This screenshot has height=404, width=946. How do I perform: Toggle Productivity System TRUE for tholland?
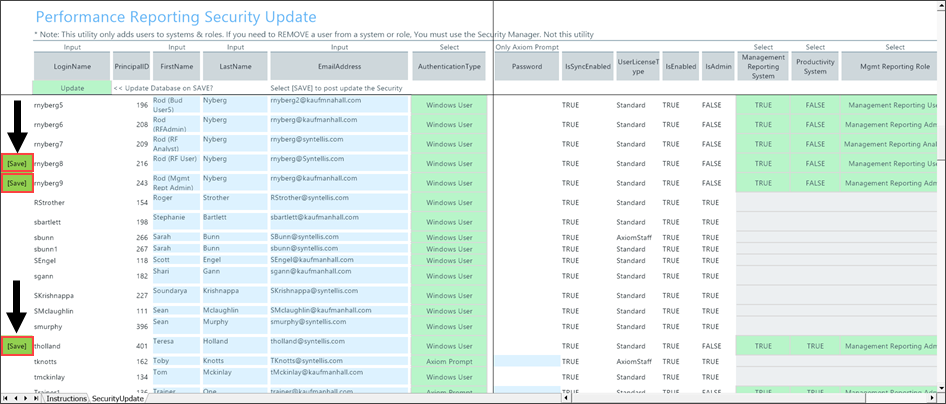[815, 346]
